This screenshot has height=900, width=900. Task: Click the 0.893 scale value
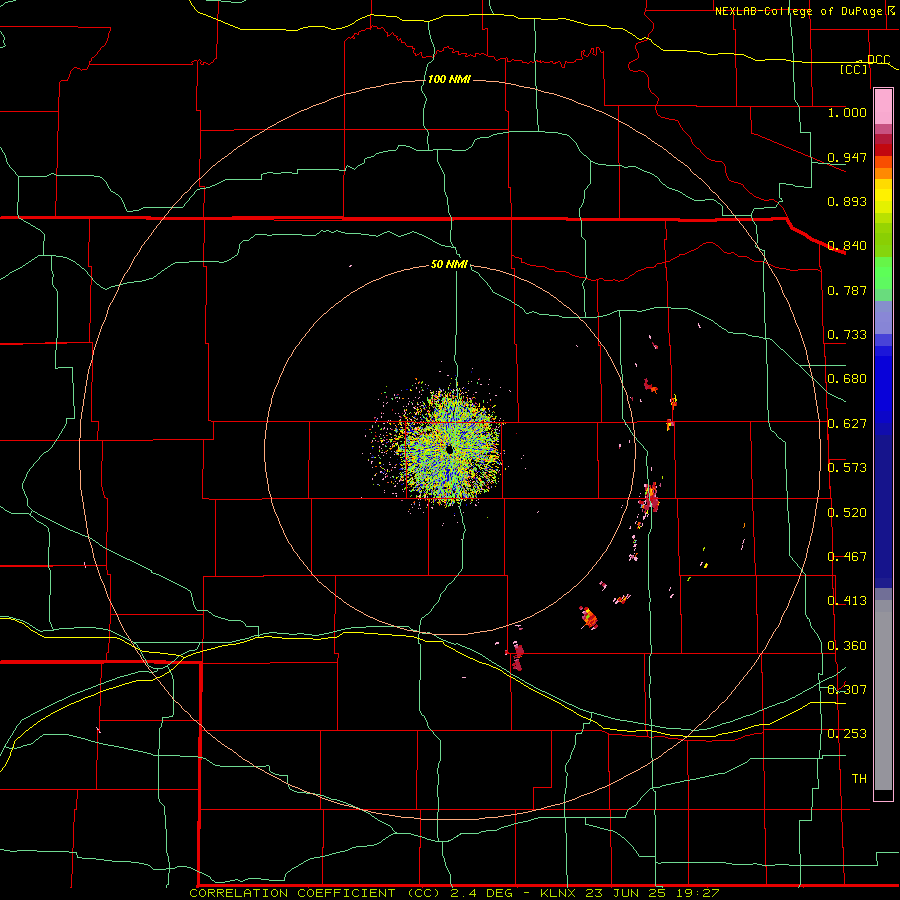[x=847, y=201]
